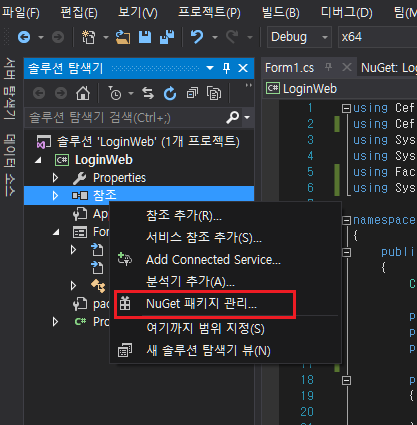This screenshot has height=425, width=417.
Task: Pin the Form1.cs tab
Action: click(x=328, y=67)
